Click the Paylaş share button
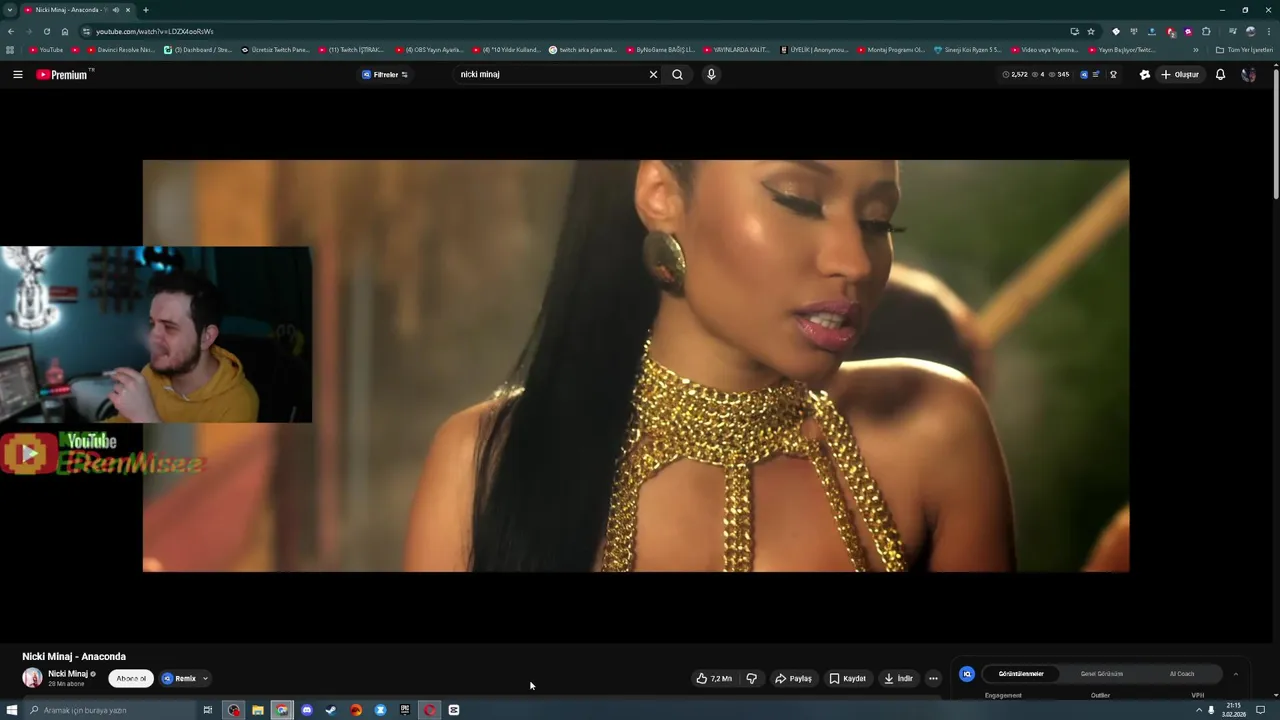 coord(793,678)
